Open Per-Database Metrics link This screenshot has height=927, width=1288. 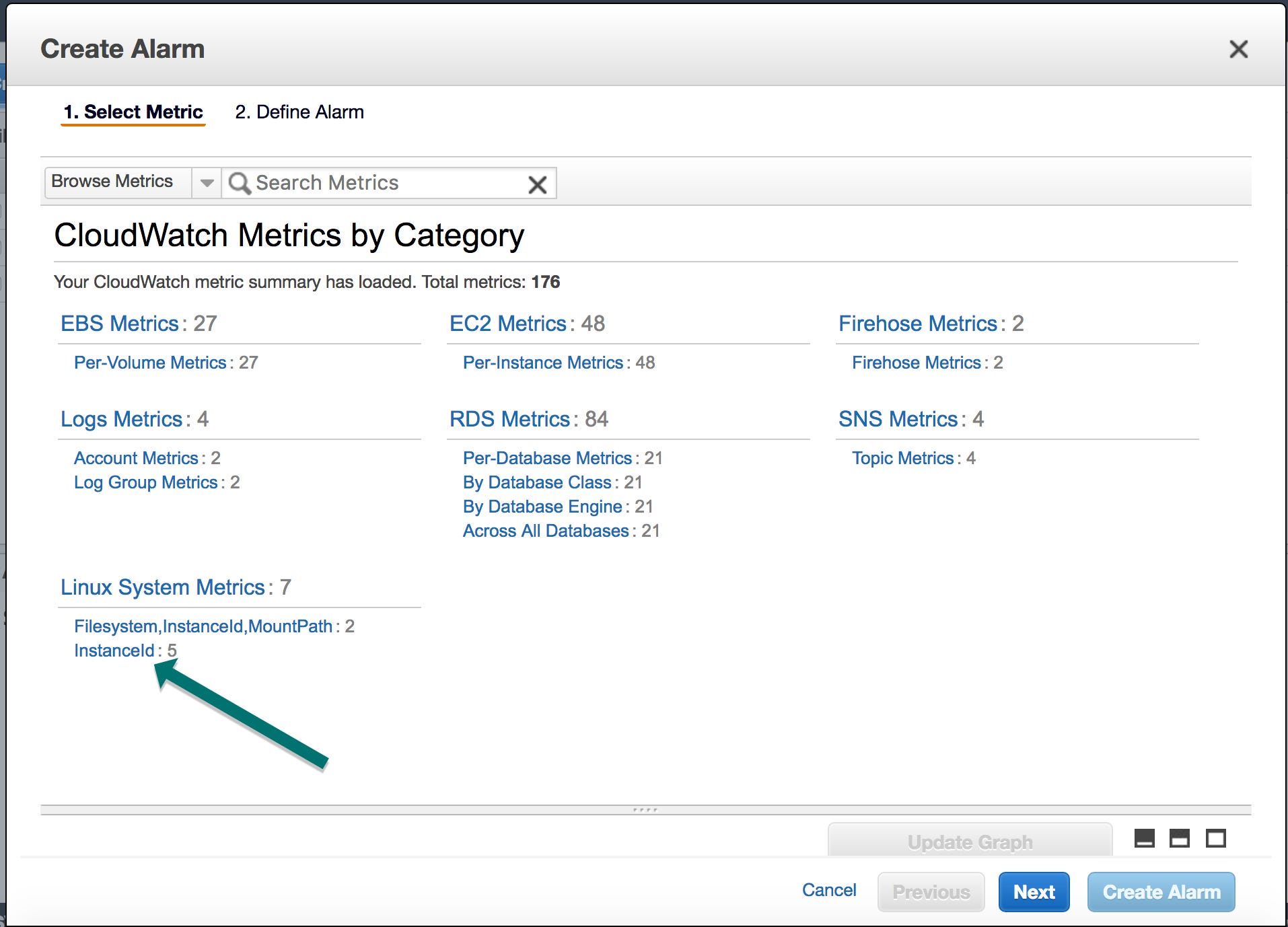(x=548, y=458)
